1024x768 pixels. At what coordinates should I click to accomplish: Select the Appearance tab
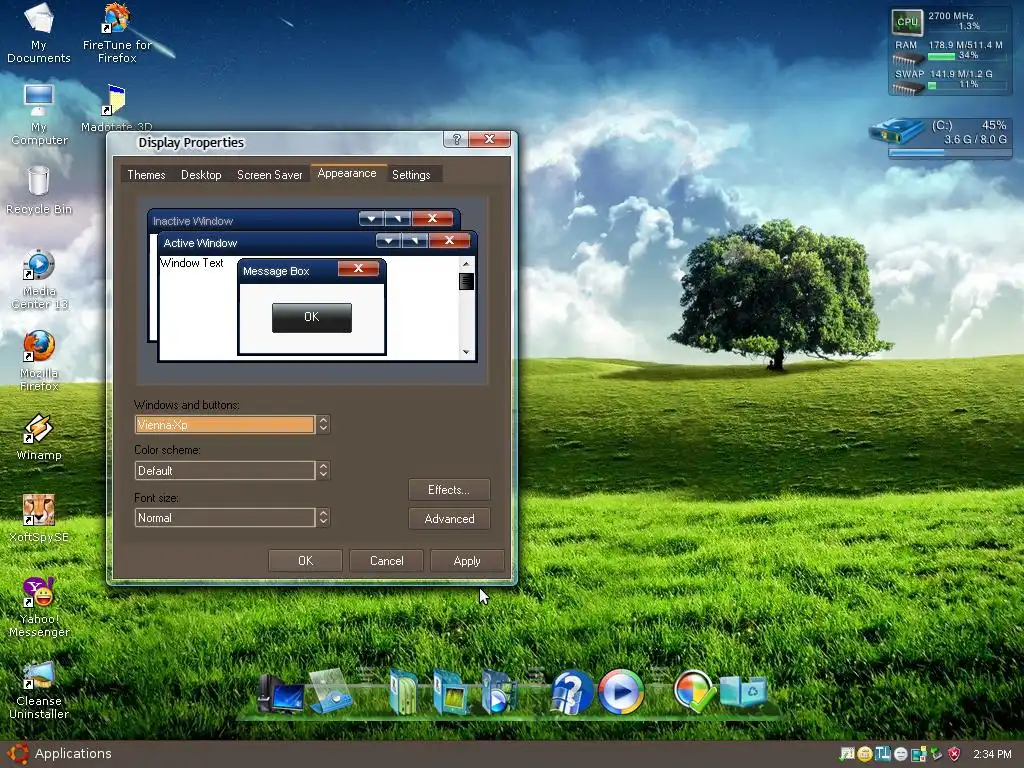(347, 173)
